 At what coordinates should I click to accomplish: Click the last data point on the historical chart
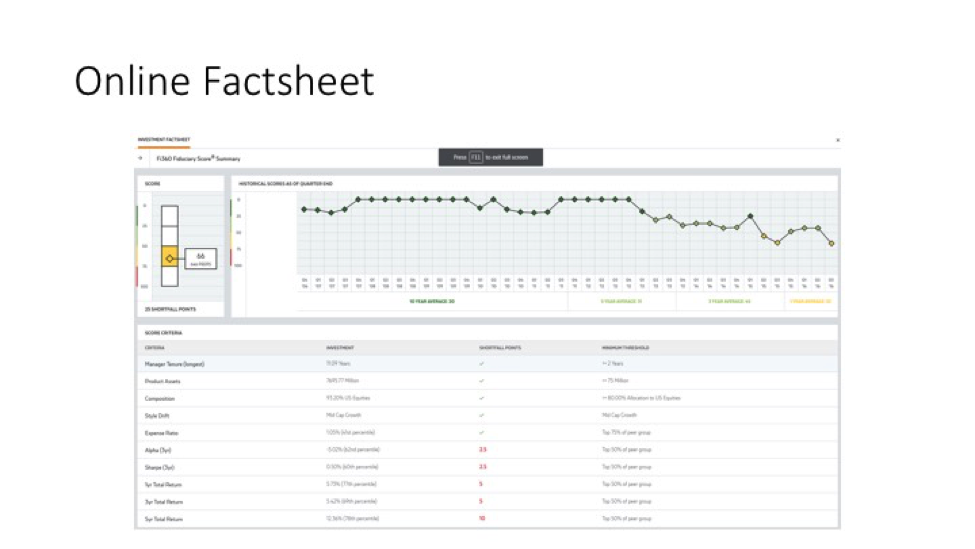831,243
